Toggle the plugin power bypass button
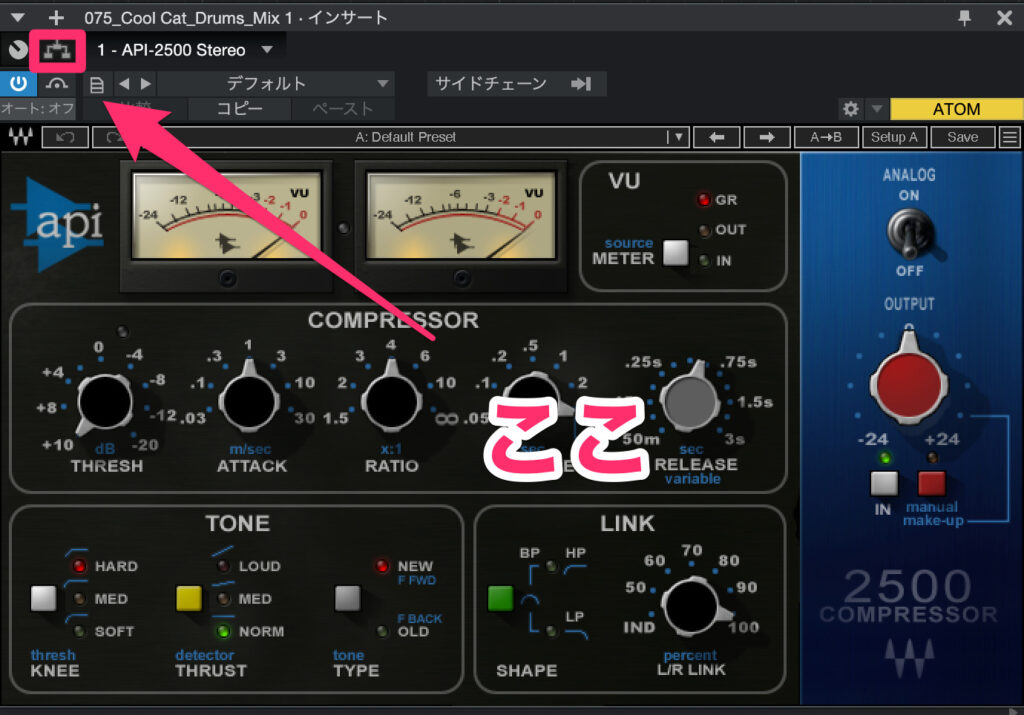Image resolution: width=1024 pixels, height=715 pixels. click(18, 83)
